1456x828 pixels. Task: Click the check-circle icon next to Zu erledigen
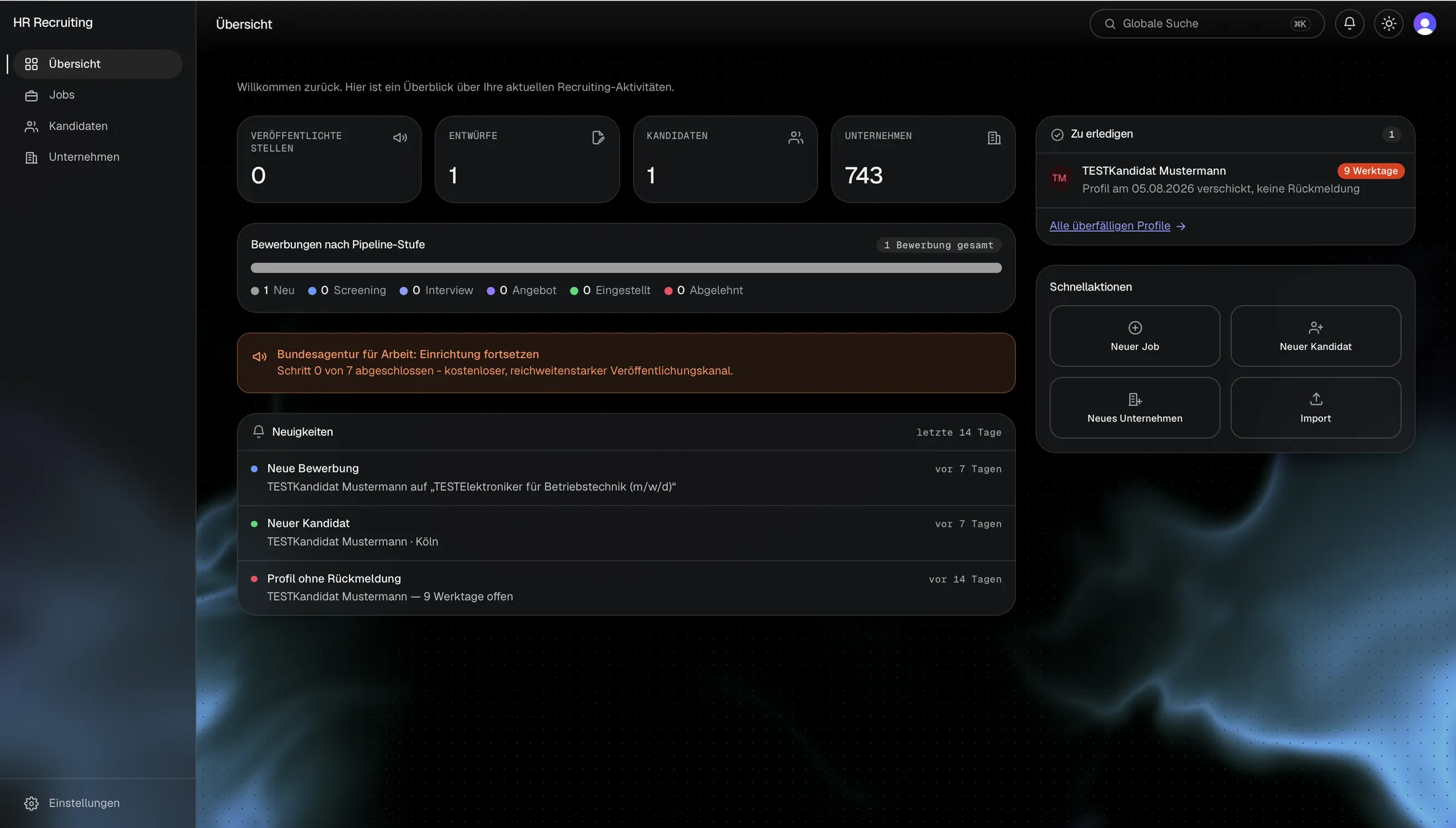[1057, 134]
